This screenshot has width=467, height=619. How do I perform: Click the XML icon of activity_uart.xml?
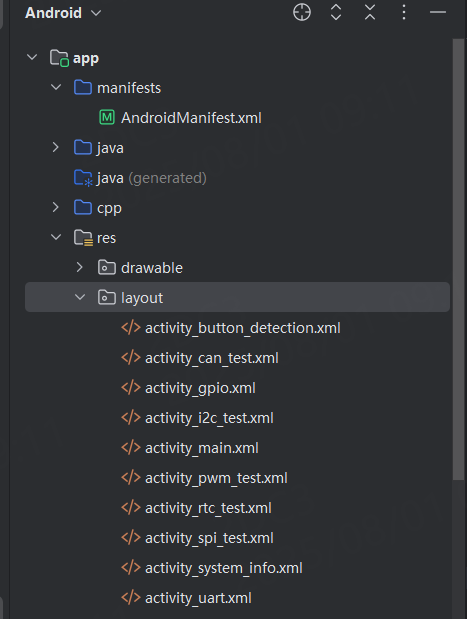131,597
